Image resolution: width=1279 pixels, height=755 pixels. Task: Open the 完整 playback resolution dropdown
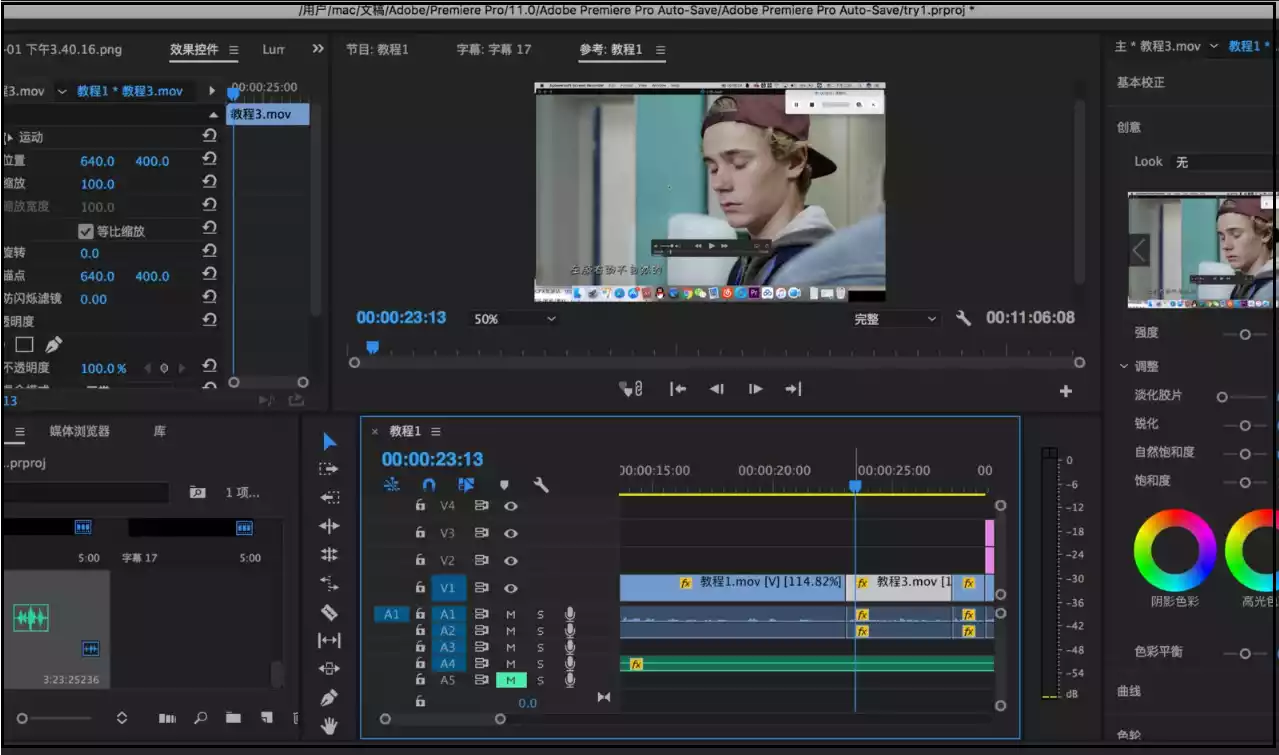pos(895,319)
